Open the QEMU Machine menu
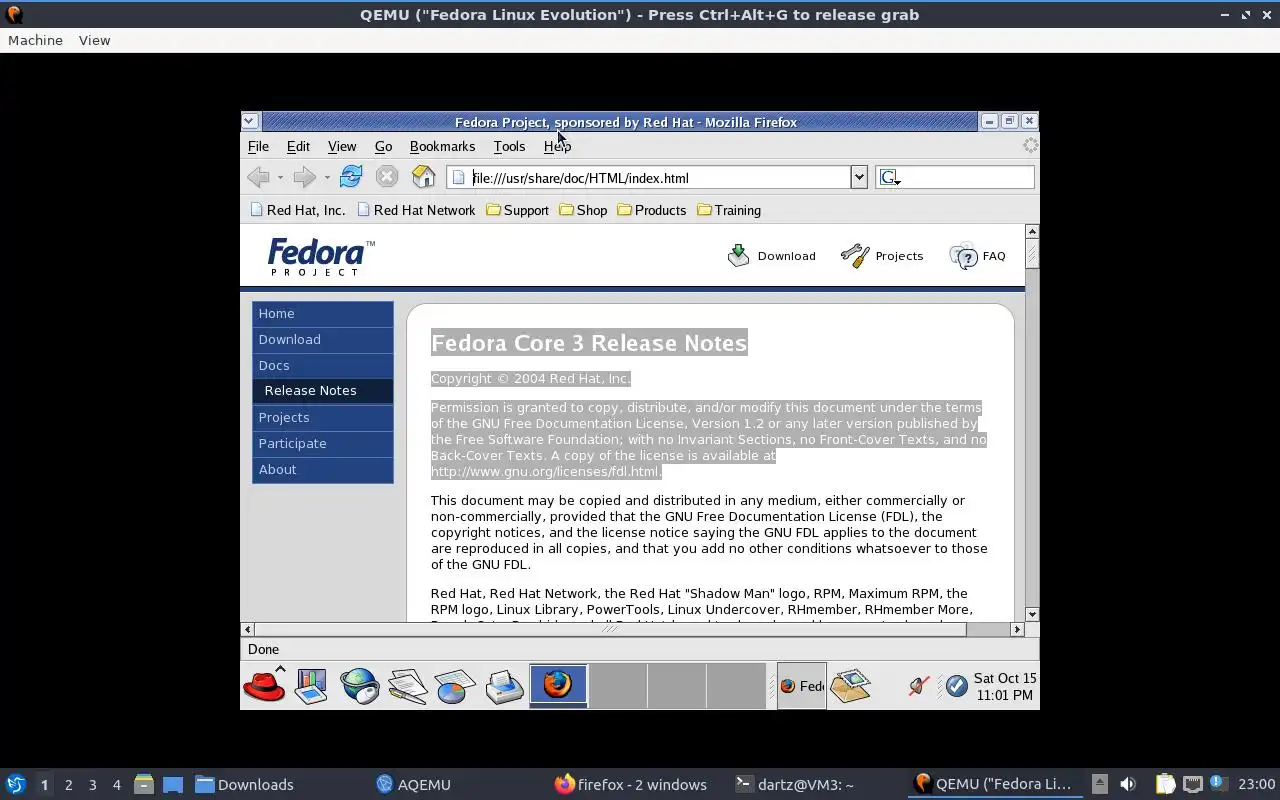This screenshot has width=1280, height=800. tap(35, 40)
